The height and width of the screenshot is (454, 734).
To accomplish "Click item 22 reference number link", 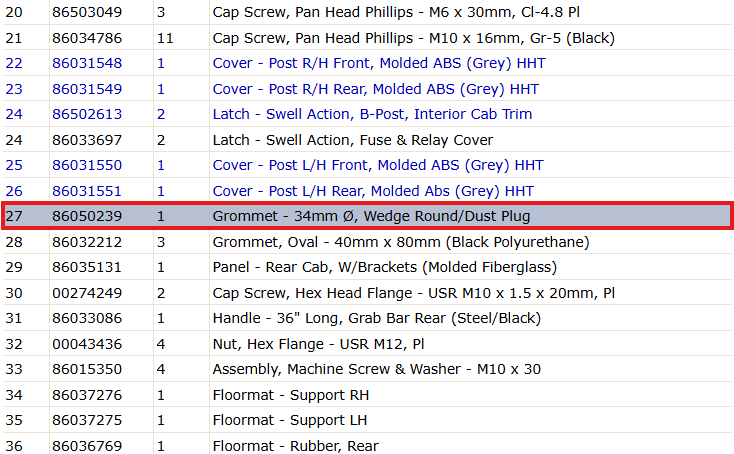I will (14, 63).
